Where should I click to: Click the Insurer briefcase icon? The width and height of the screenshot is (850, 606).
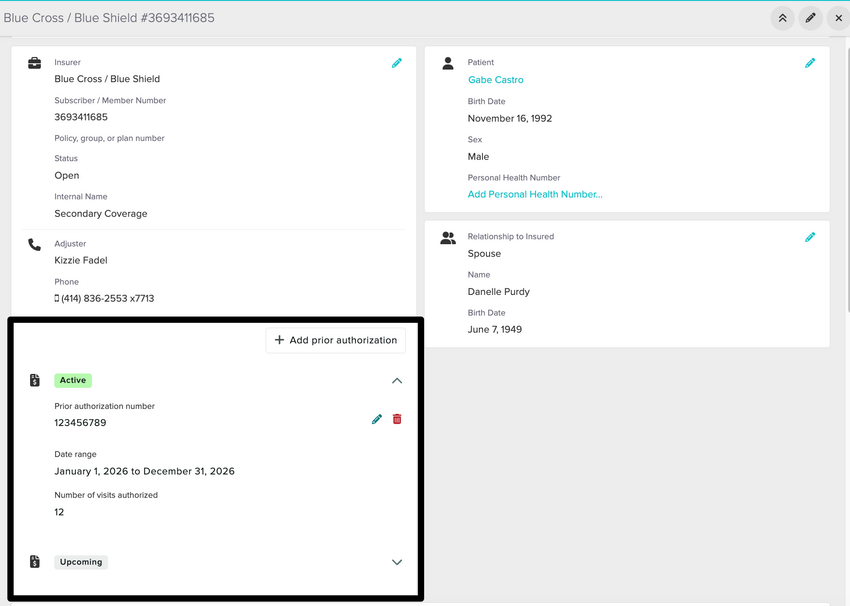click(x=35, y=63)
